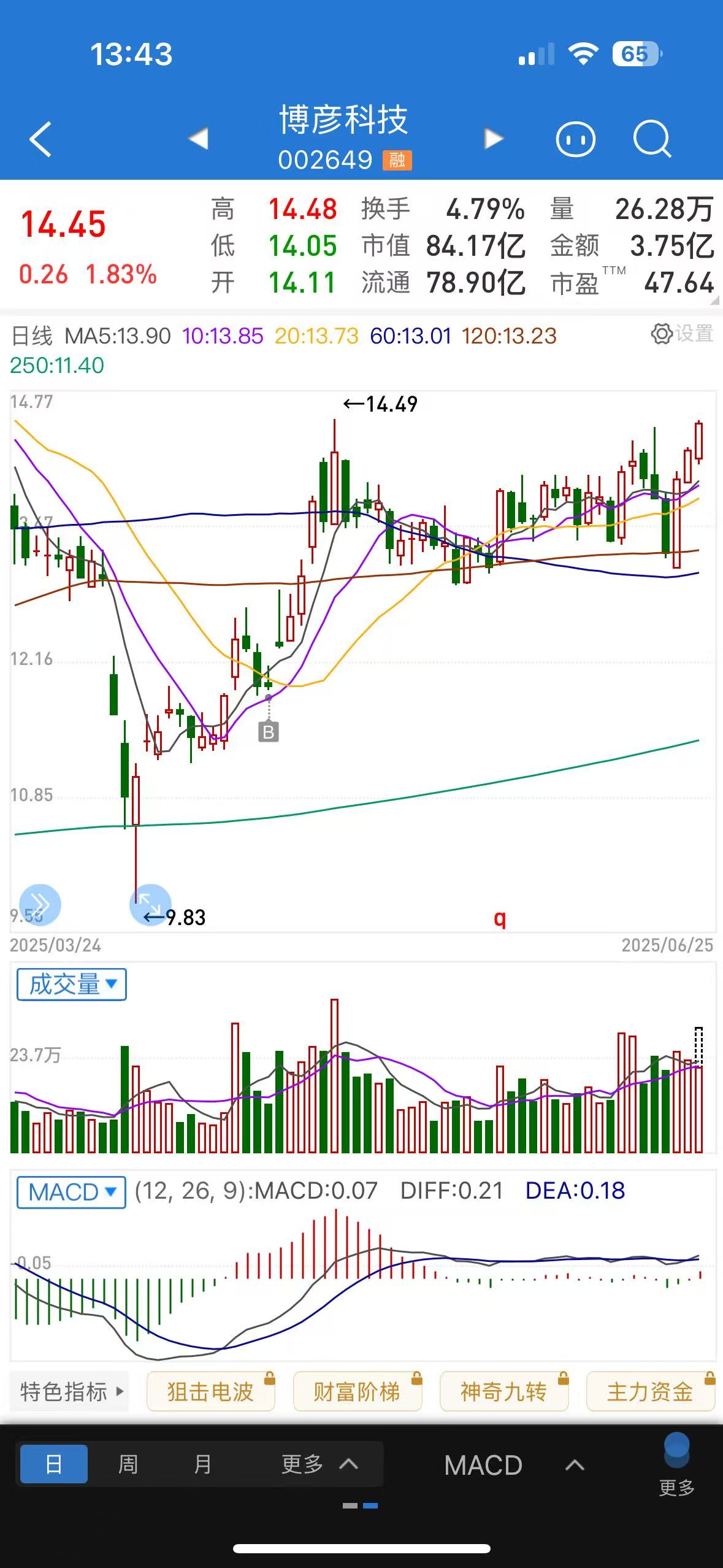
Task: Tap the 250:11.40 moving average label
Action: (57, 366)
